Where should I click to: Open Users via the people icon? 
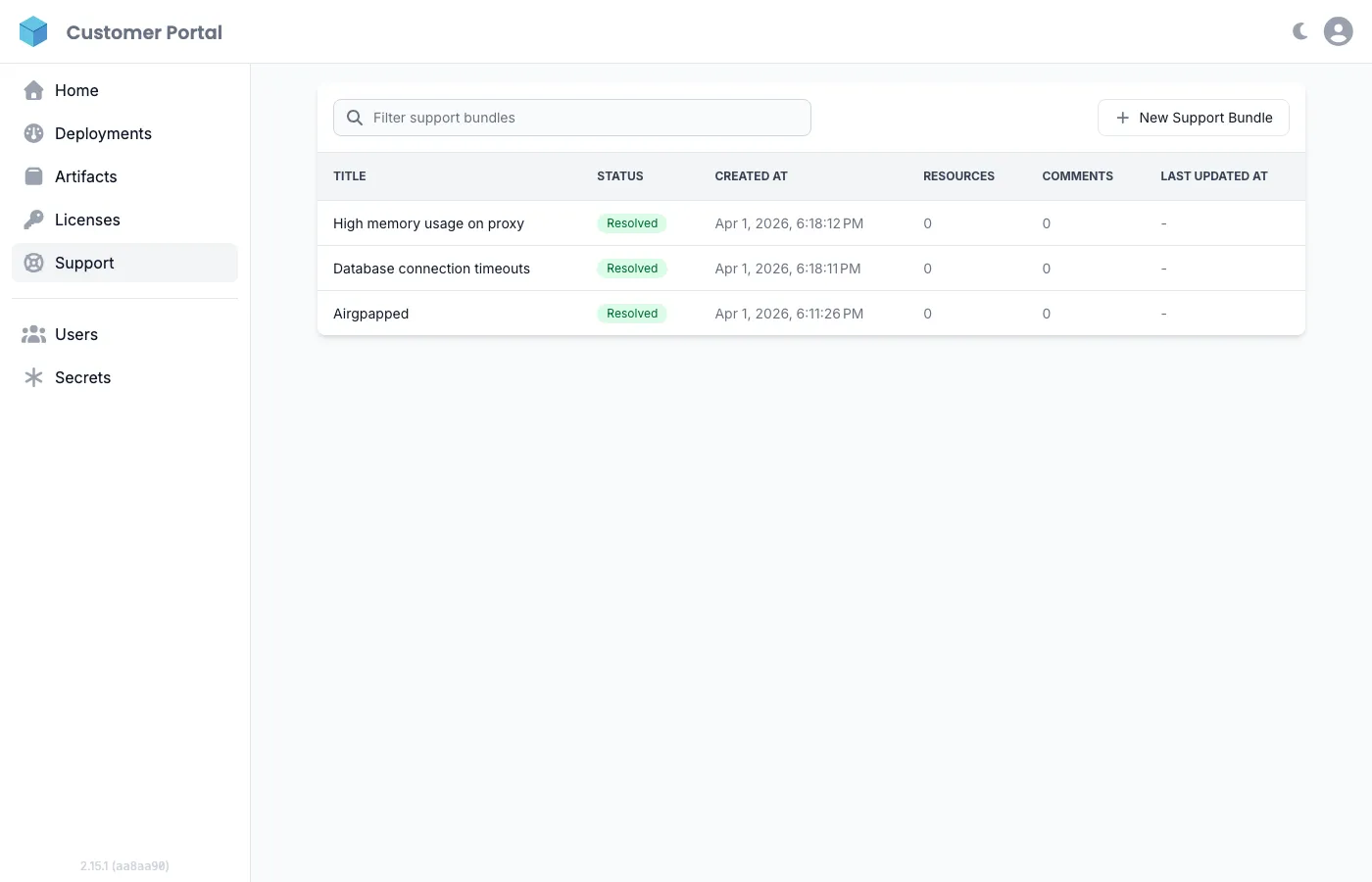click(33, 333)
